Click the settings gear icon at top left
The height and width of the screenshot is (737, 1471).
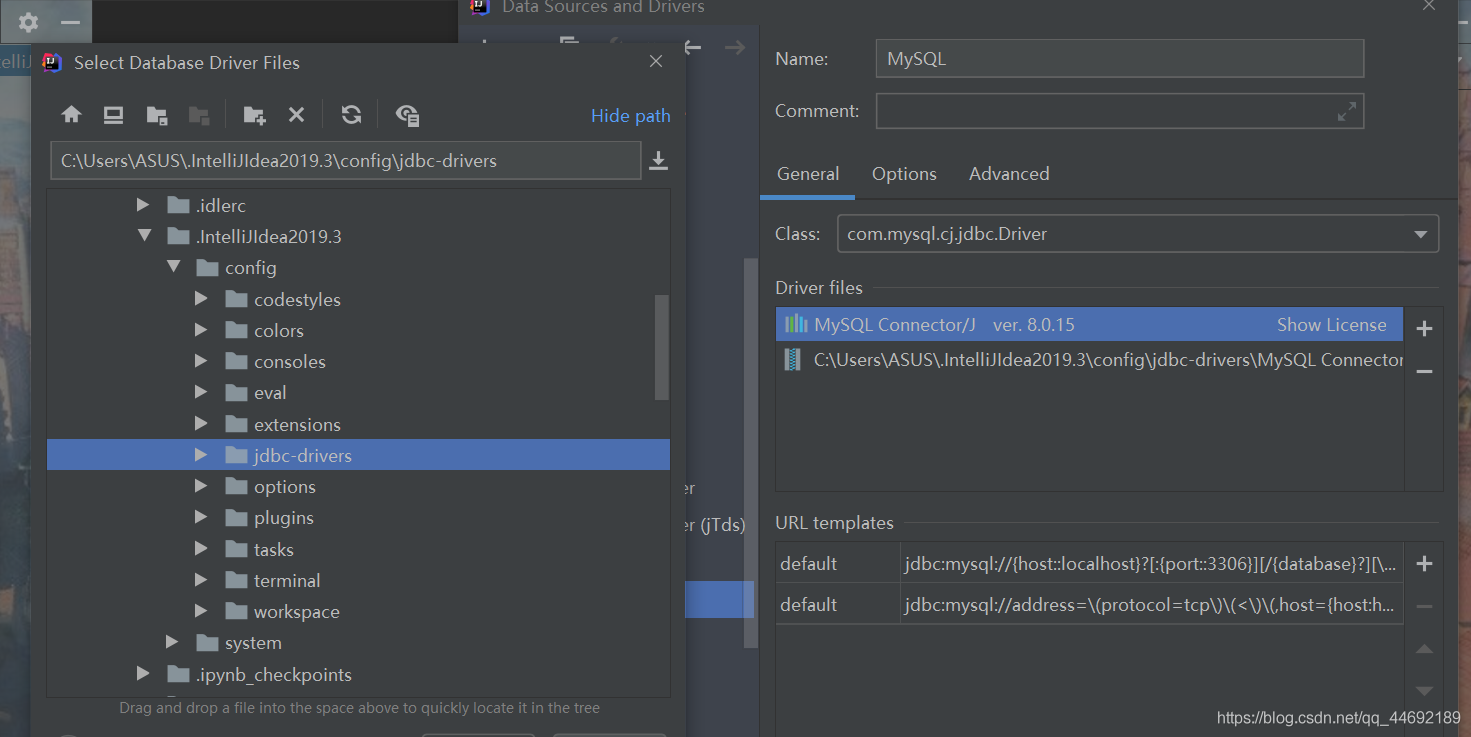[x=28, y=22]
